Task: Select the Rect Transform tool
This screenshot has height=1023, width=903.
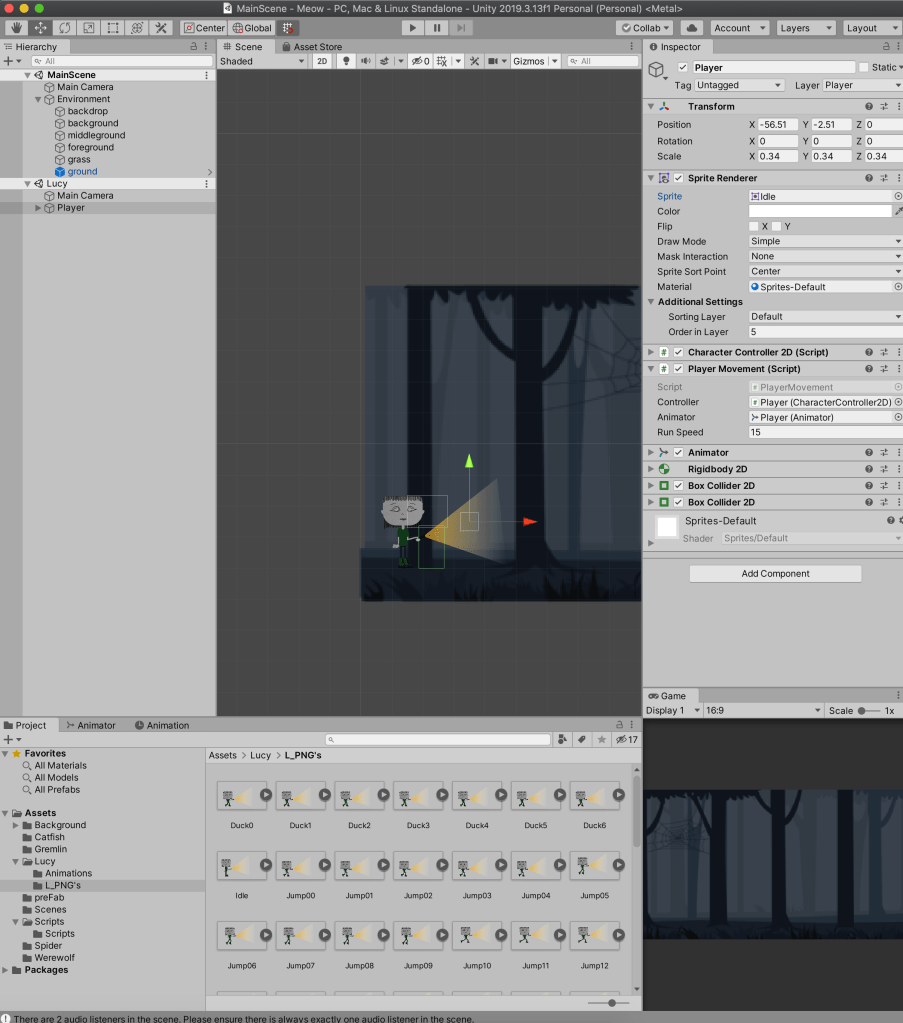Action: pos(112,28)
